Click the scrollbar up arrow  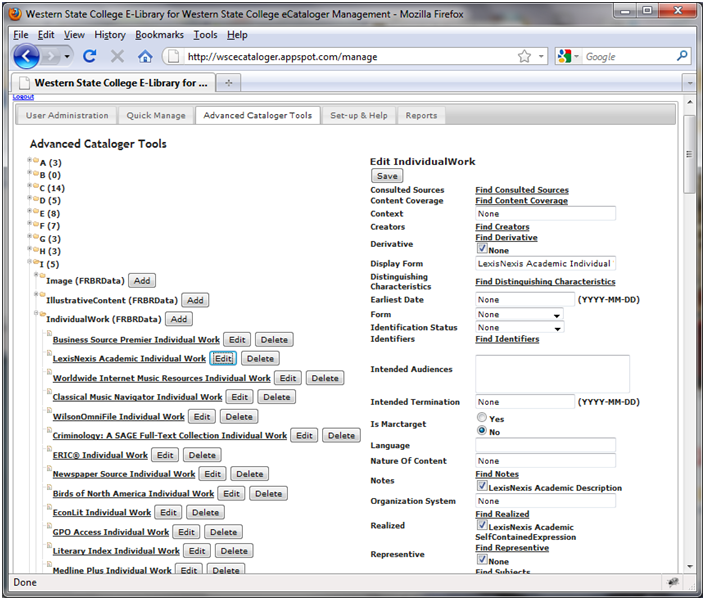pyautogui.click(x=689, y=102)
